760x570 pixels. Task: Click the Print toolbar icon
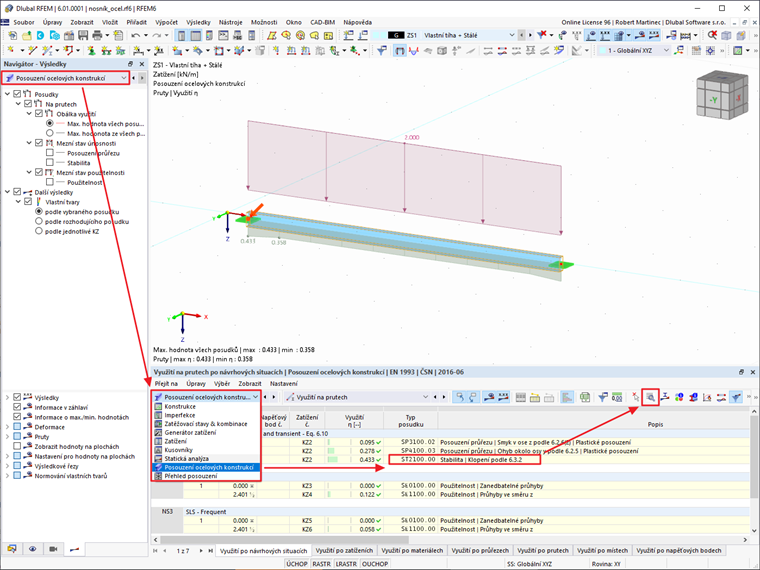pyautogui.click(x=97, y=35)
